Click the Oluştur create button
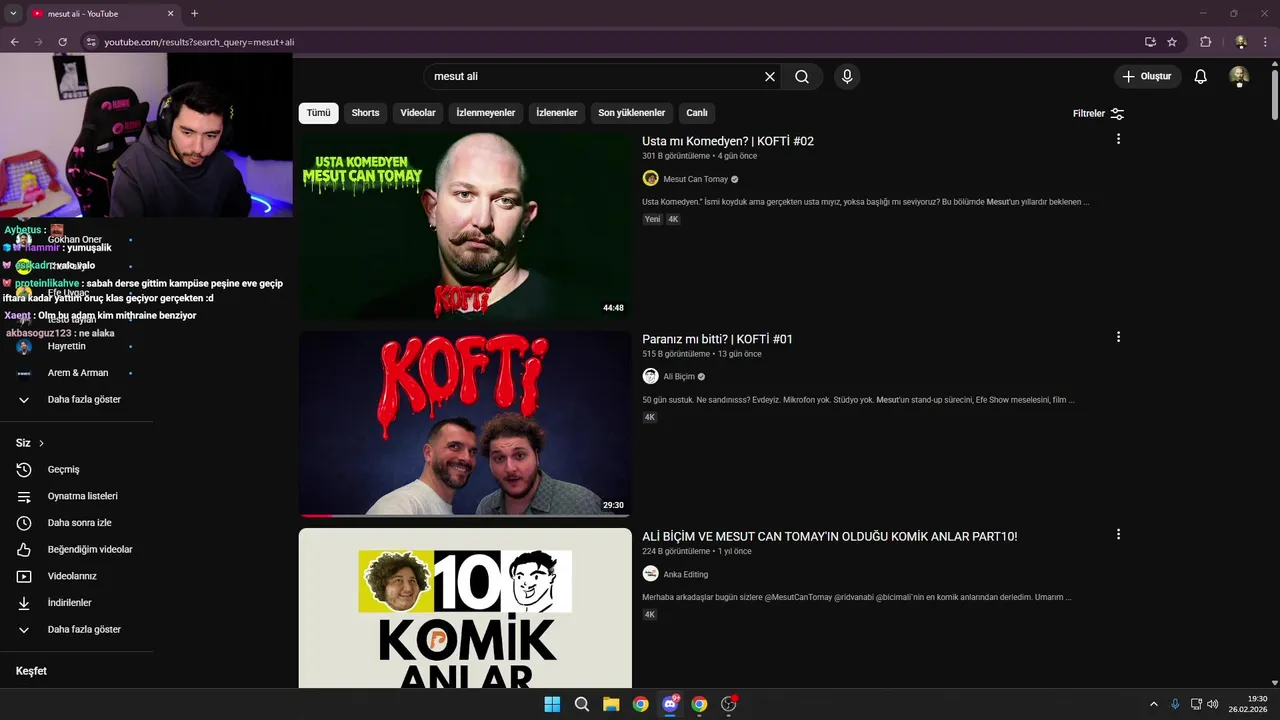1280x720 pixels. 1148,77
